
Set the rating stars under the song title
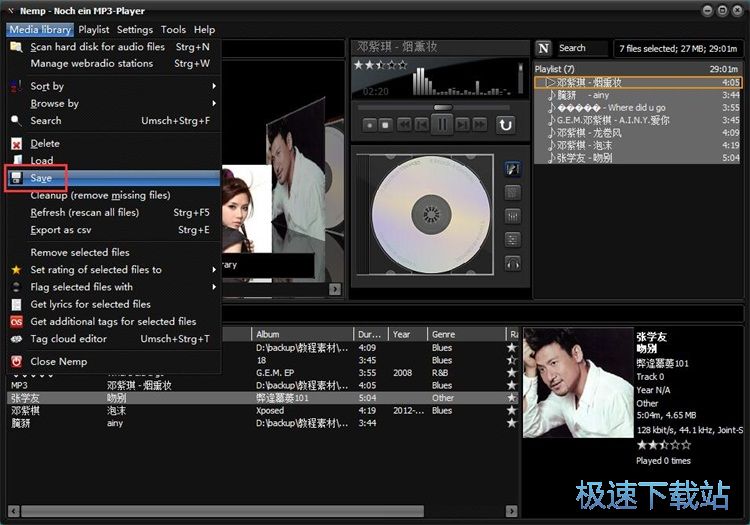pyautogui.click(x=380, y=65)
